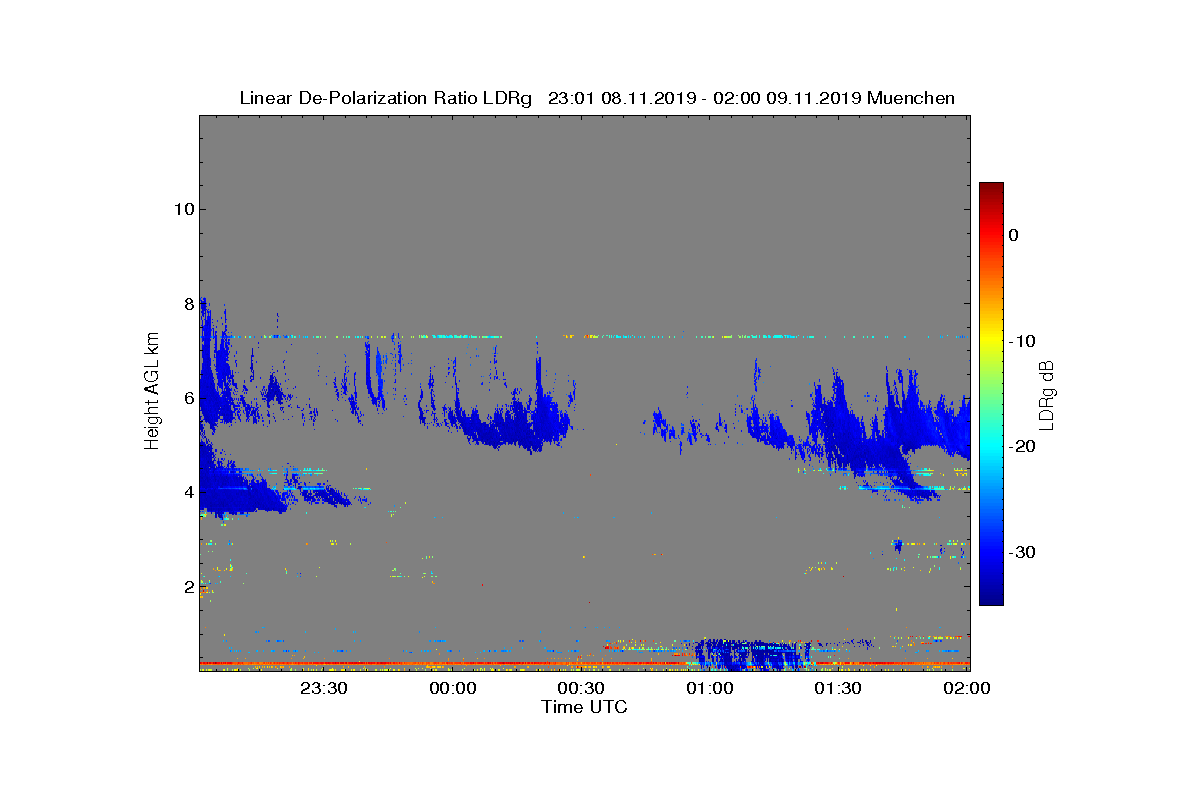The height and width of the screenshot is (800, 1200).
Task: Click the colorbar tick label 0
Action: 1014,235
